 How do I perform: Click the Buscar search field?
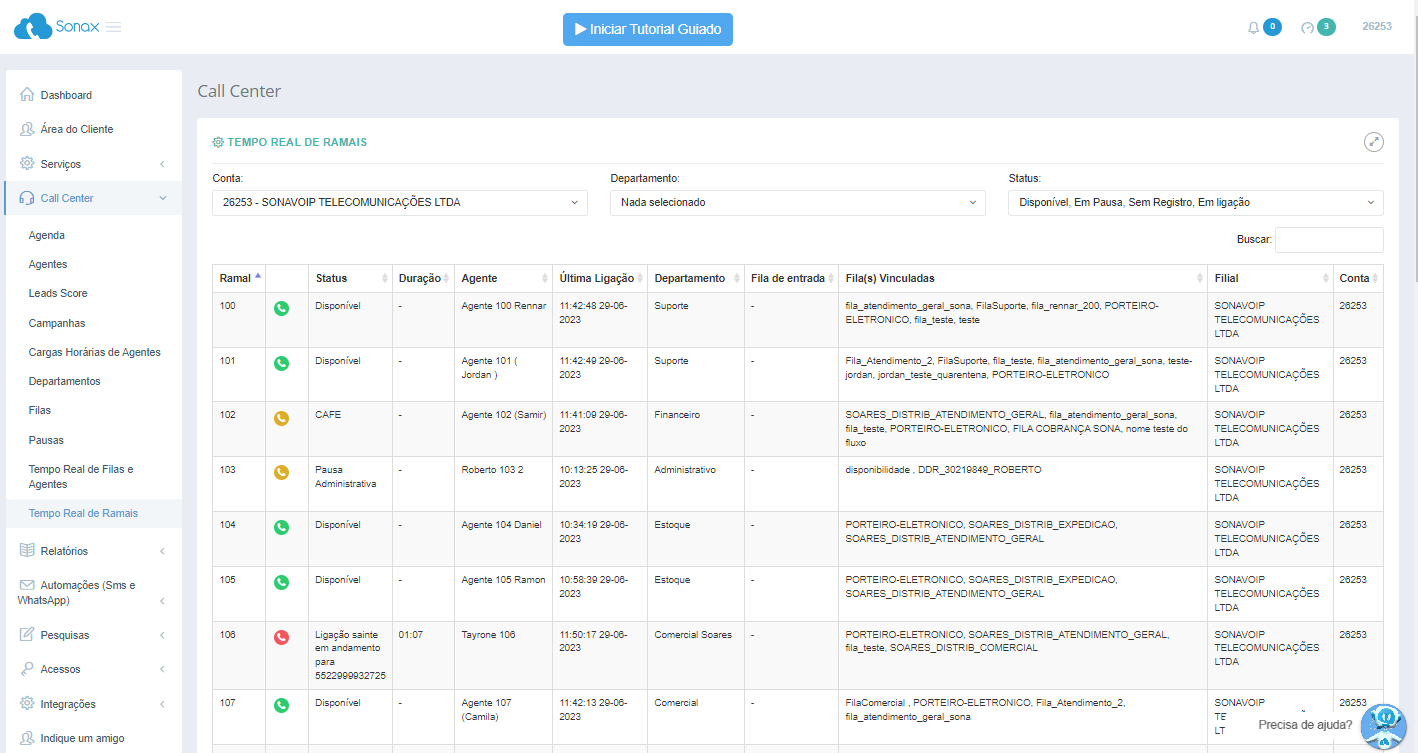[1328, 240]
